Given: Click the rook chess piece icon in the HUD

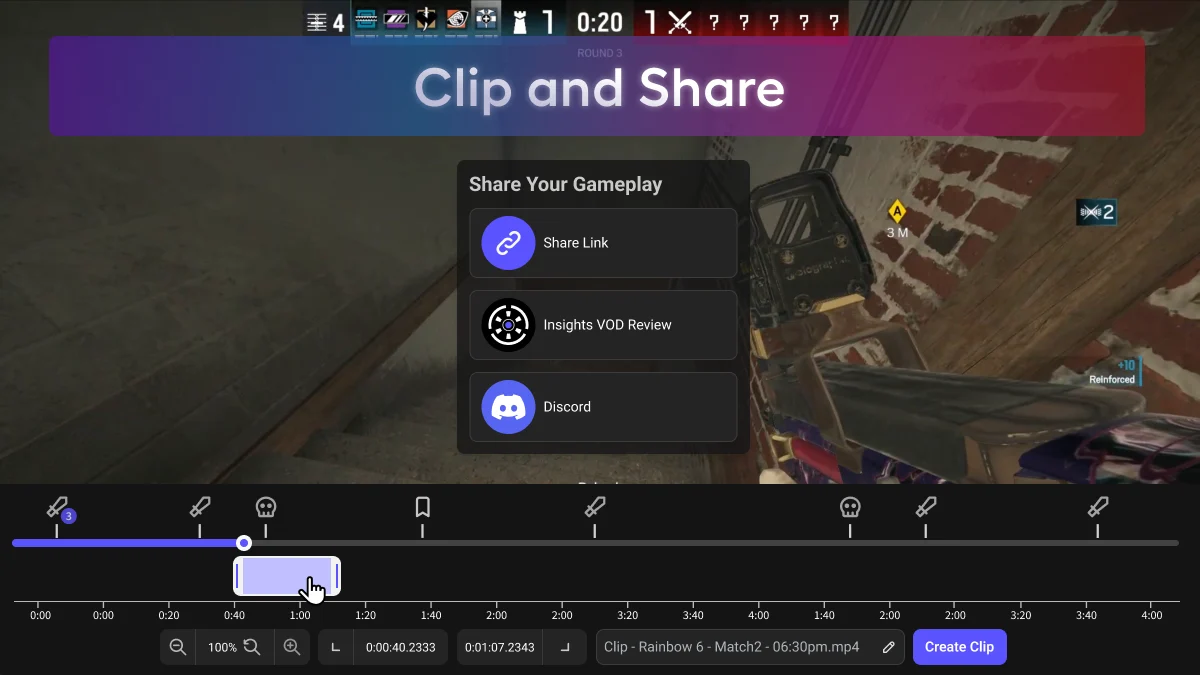Looking at the screenshot, I should [519, 22].
